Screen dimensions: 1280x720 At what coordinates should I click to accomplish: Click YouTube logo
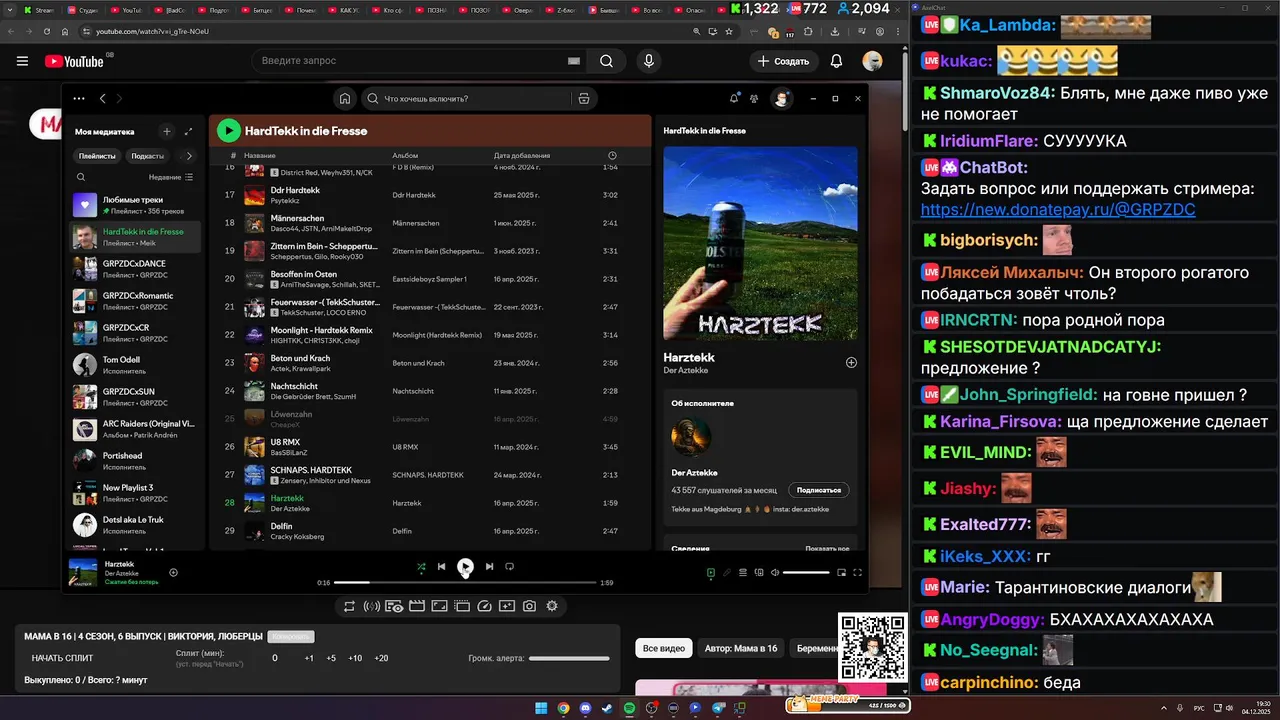pyautogui.click(x=74, y=61)
